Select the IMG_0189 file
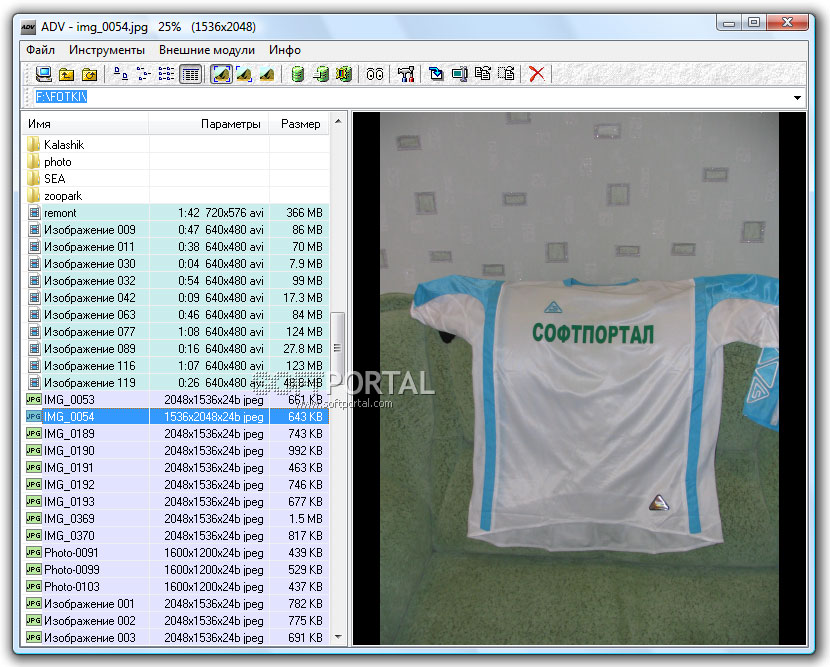This screenshot has height=667, width=830. tap(176, 434)
